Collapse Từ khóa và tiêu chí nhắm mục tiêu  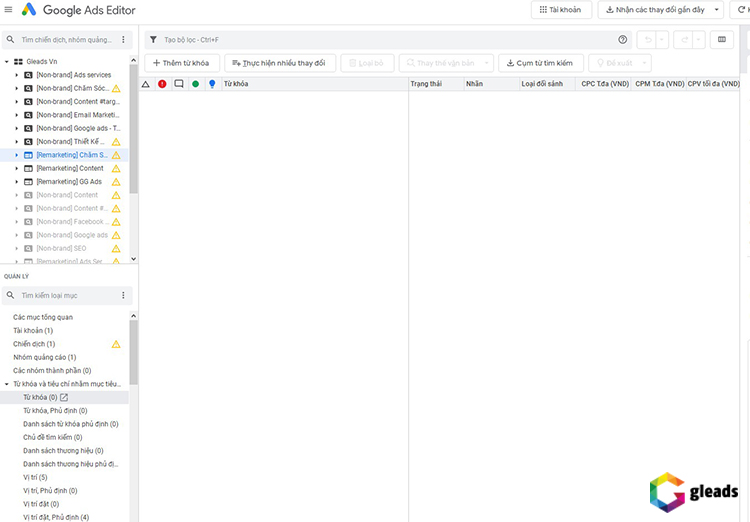point(7,384)
